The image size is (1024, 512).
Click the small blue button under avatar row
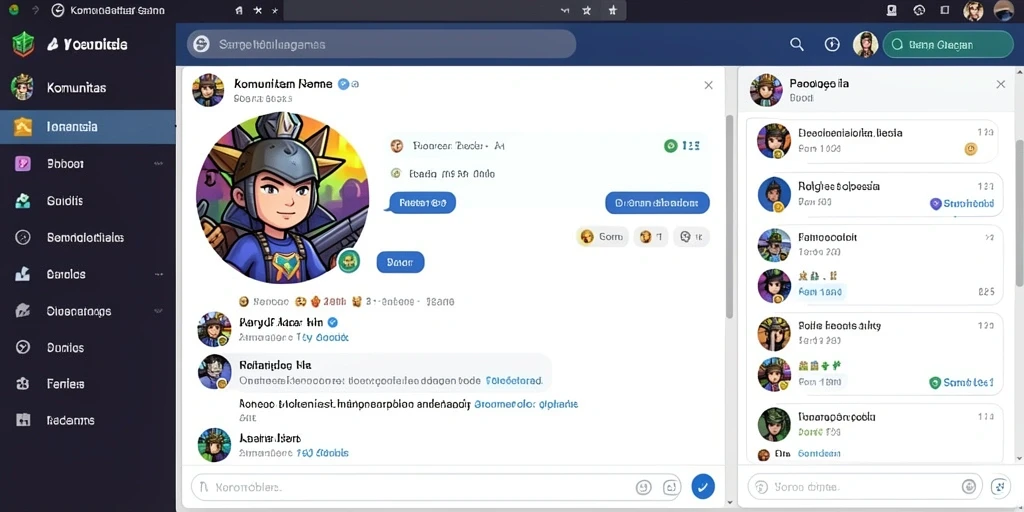pyautogui.click(x=400, y=263)
